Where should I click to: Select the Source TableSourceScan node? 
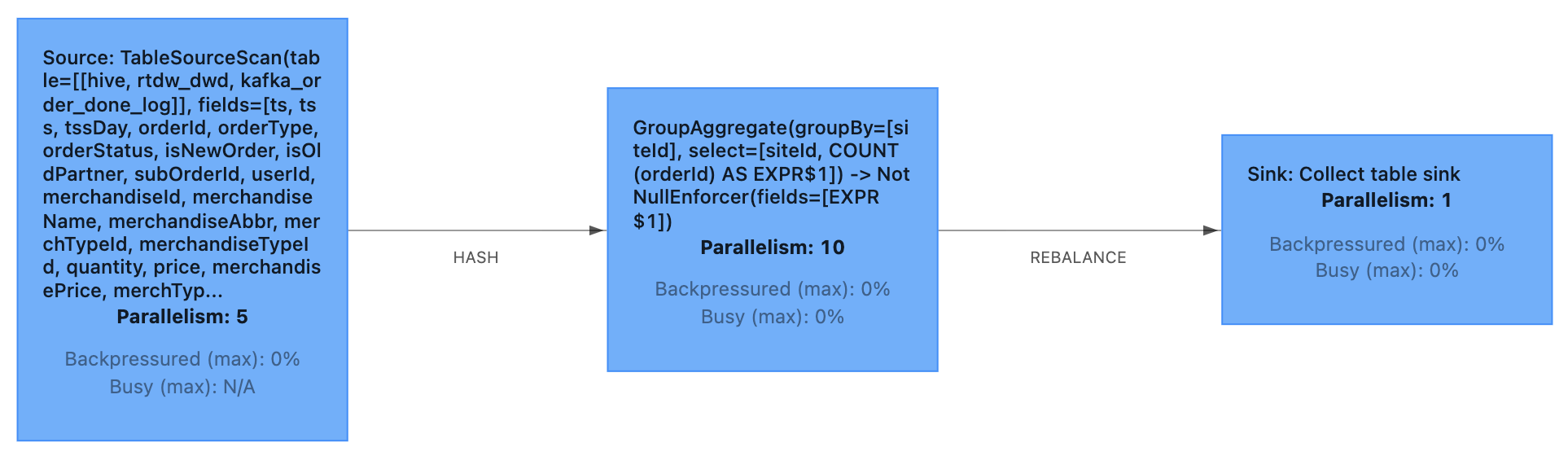[x=182, y=230]
